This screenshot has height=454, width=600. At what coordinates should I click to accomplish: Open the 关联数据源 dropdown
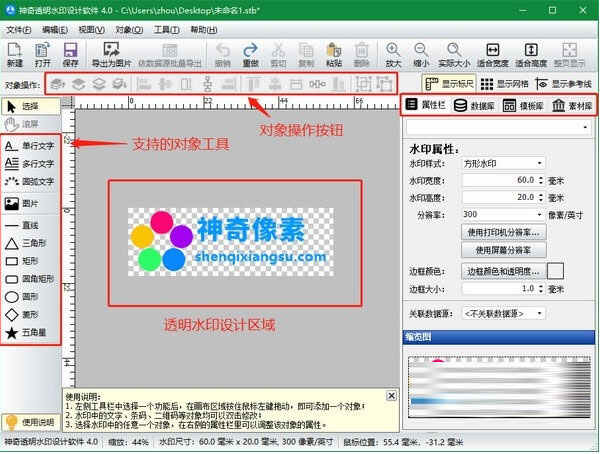point(502,314)
